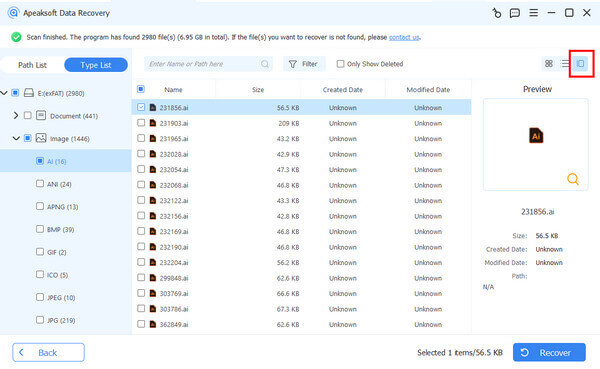Sort by the Name column header
Image resolution: width=600 pixels, height=369 pixels.
[173, 90]
